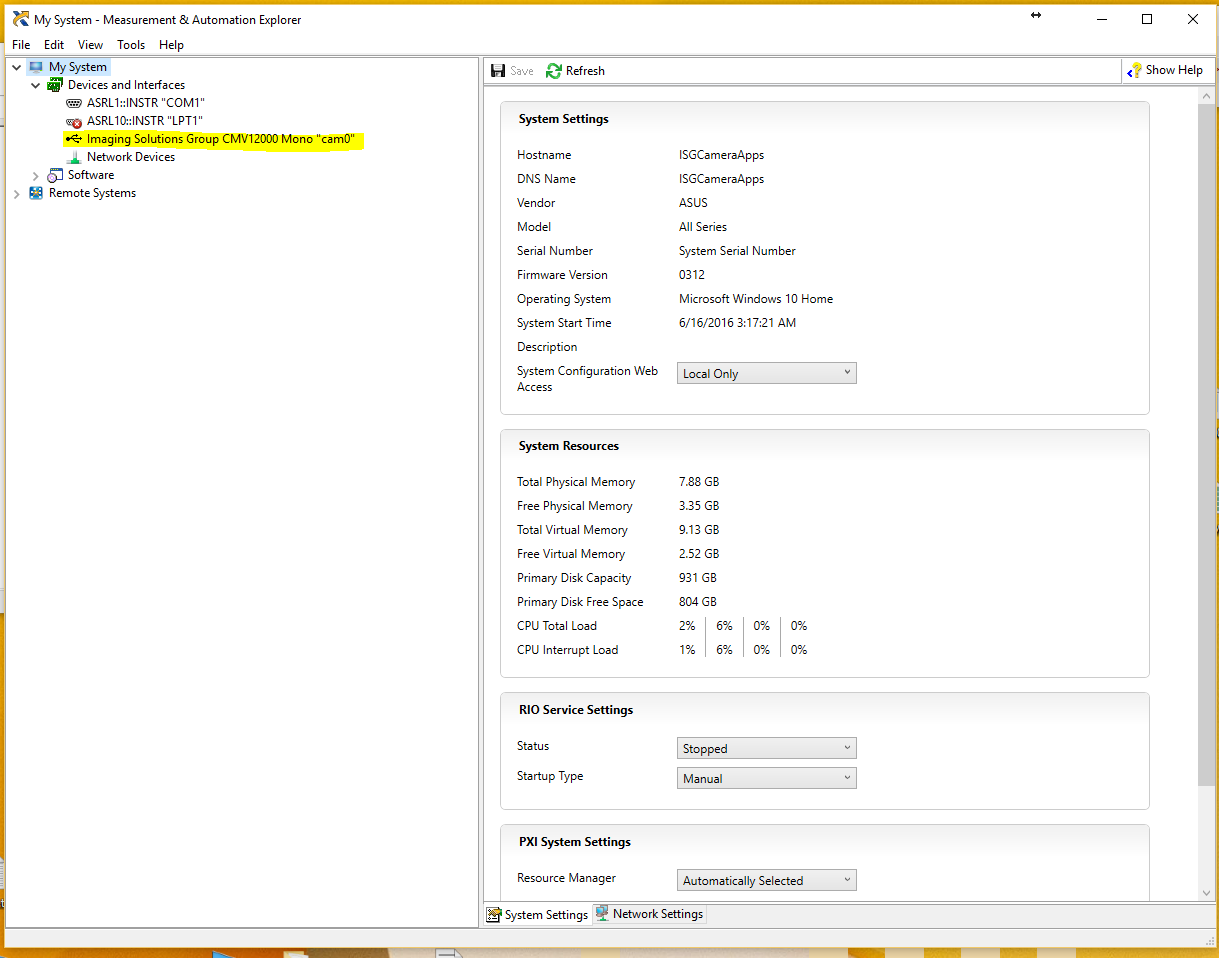Select the Software tree item label
Screen dimensions: 1219x958
pos(91,175)
